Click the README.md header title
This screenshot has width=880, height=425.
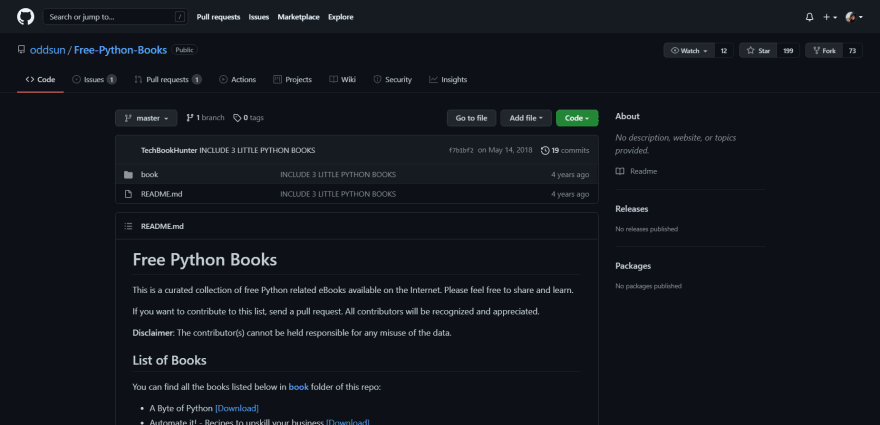[x=162, y=226]
